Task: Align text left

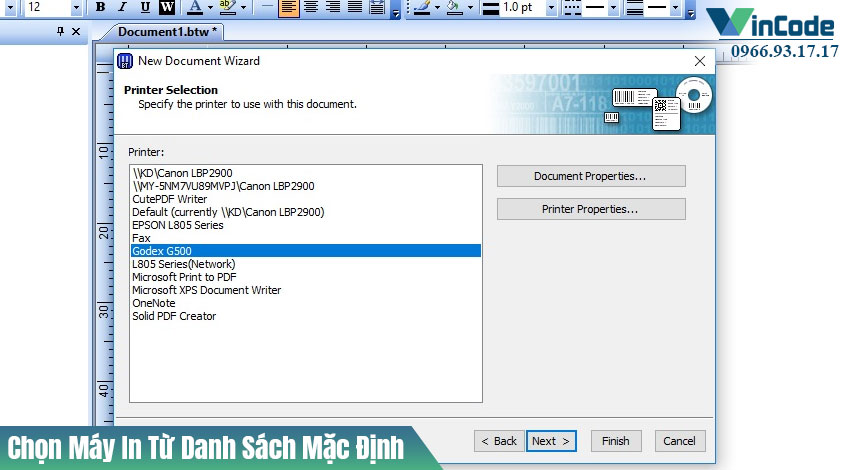Action: coord(288,7)
